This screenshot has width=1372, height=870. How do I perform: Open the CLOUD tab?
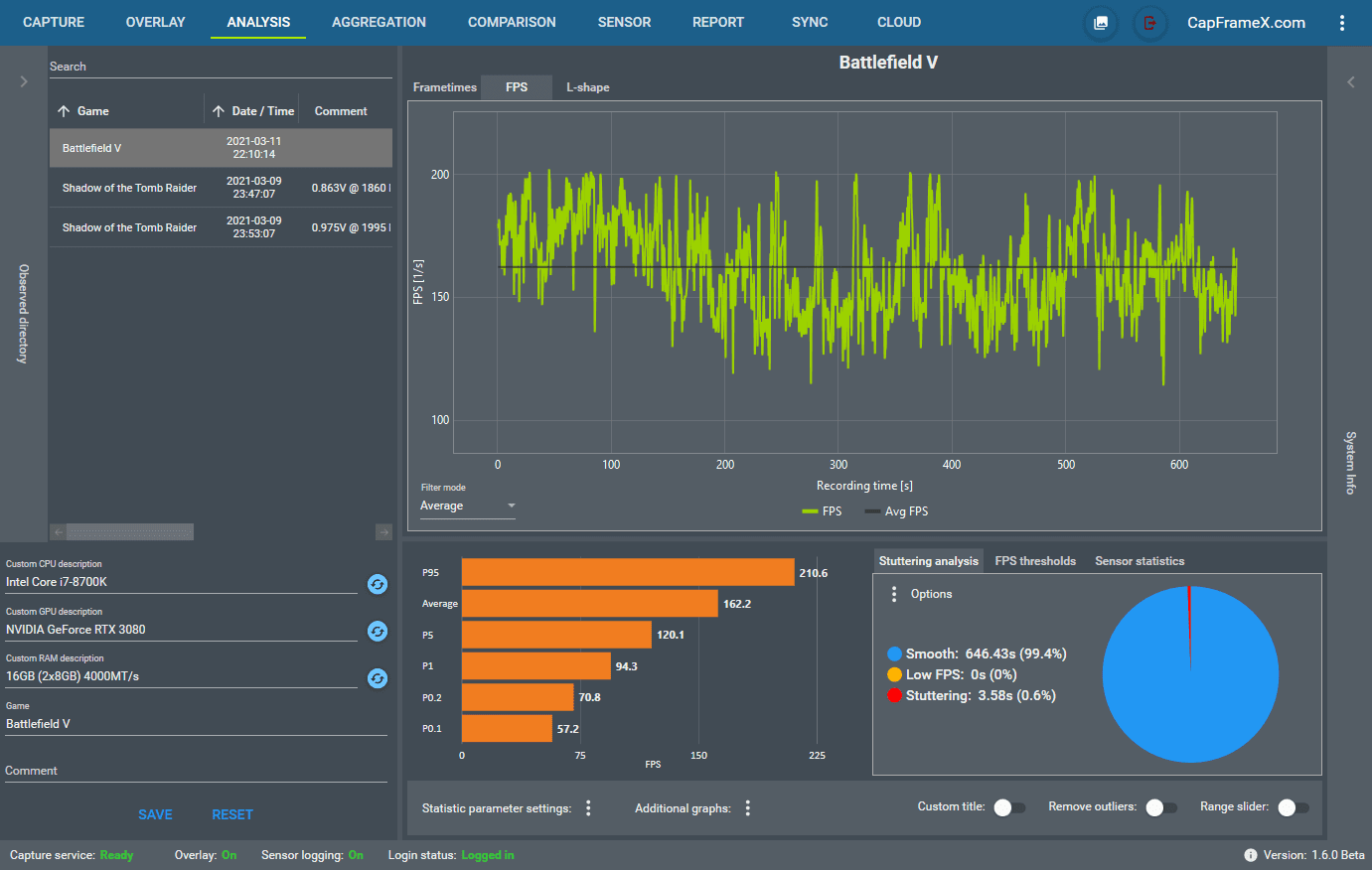click(x=899, y=22)
